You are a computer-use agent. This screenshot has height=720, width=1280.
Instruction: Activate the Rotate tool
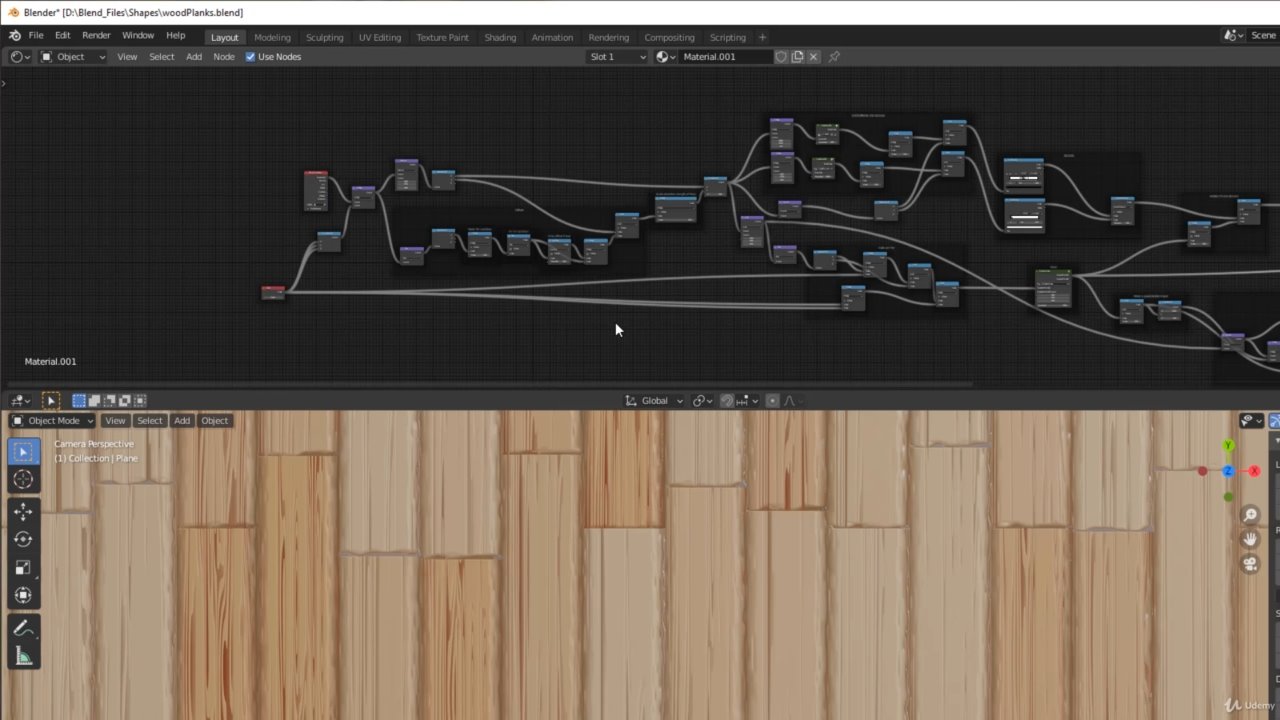[x=23, y=539]
